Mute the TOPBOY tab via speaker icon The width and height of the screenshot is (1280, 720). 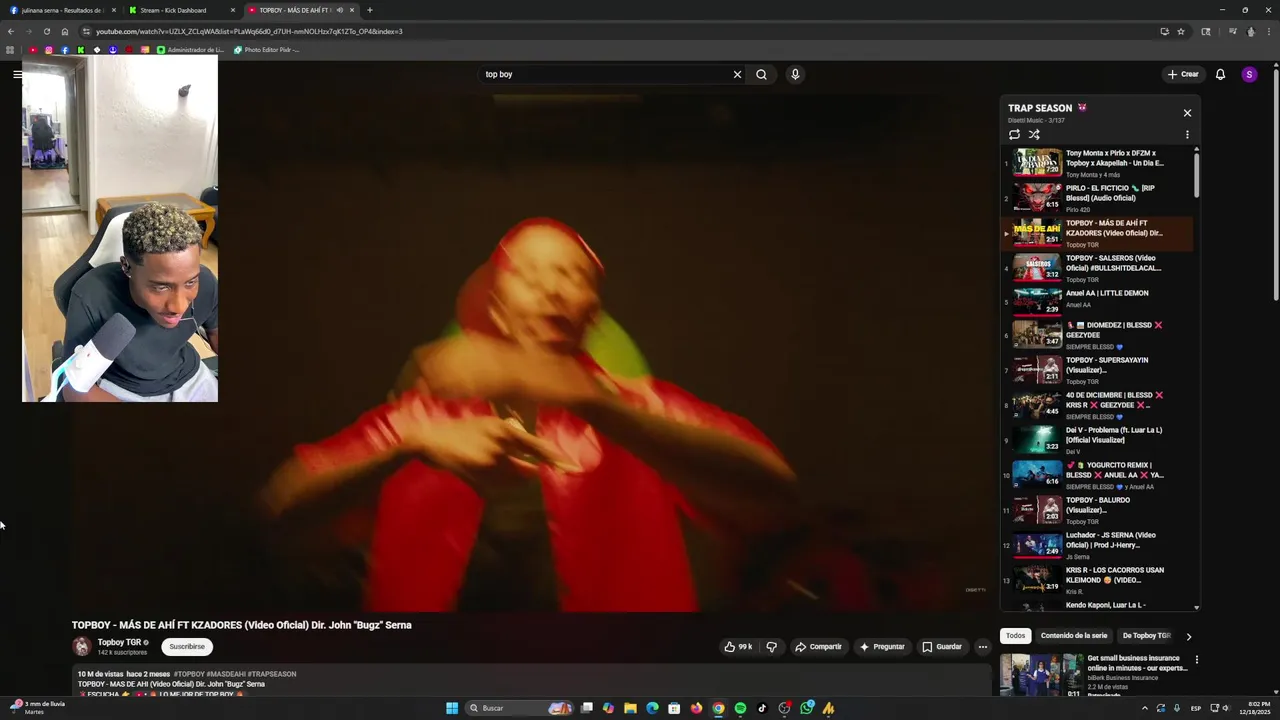pyautogui.click(x=340, y=10)
